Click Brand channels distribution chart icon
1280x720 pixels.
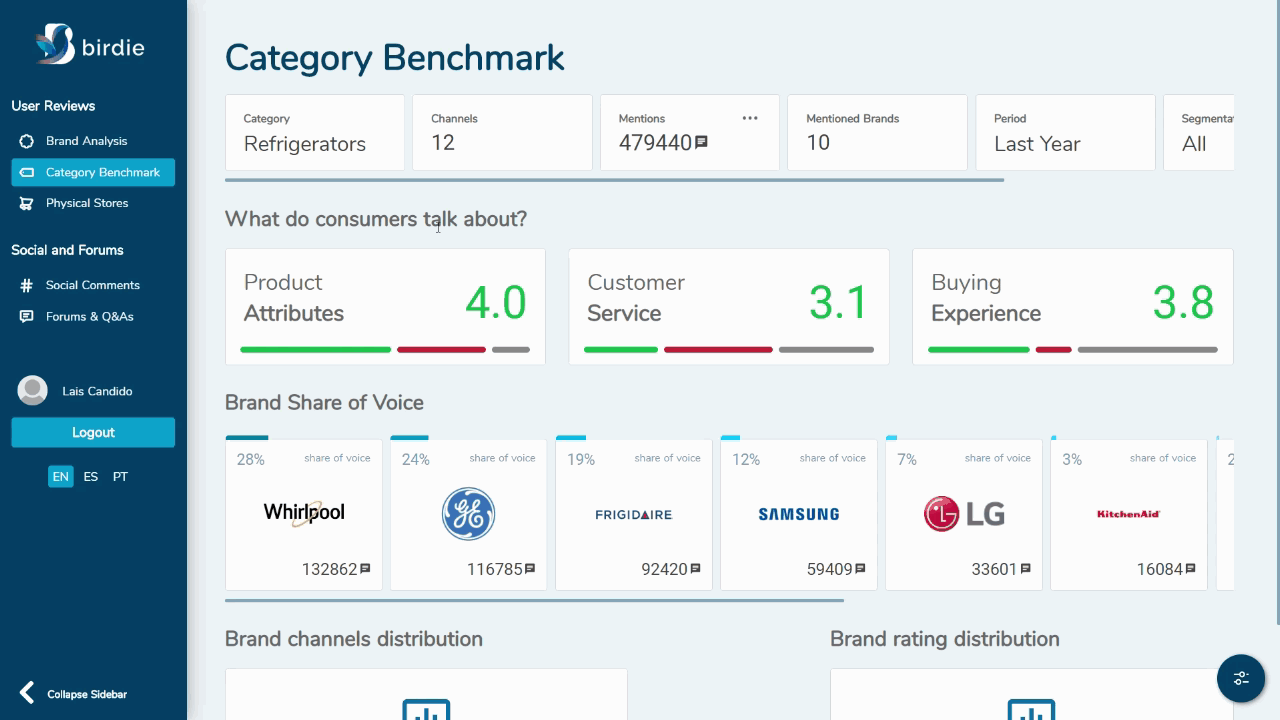pyautogui.click(x=426, y=709)
